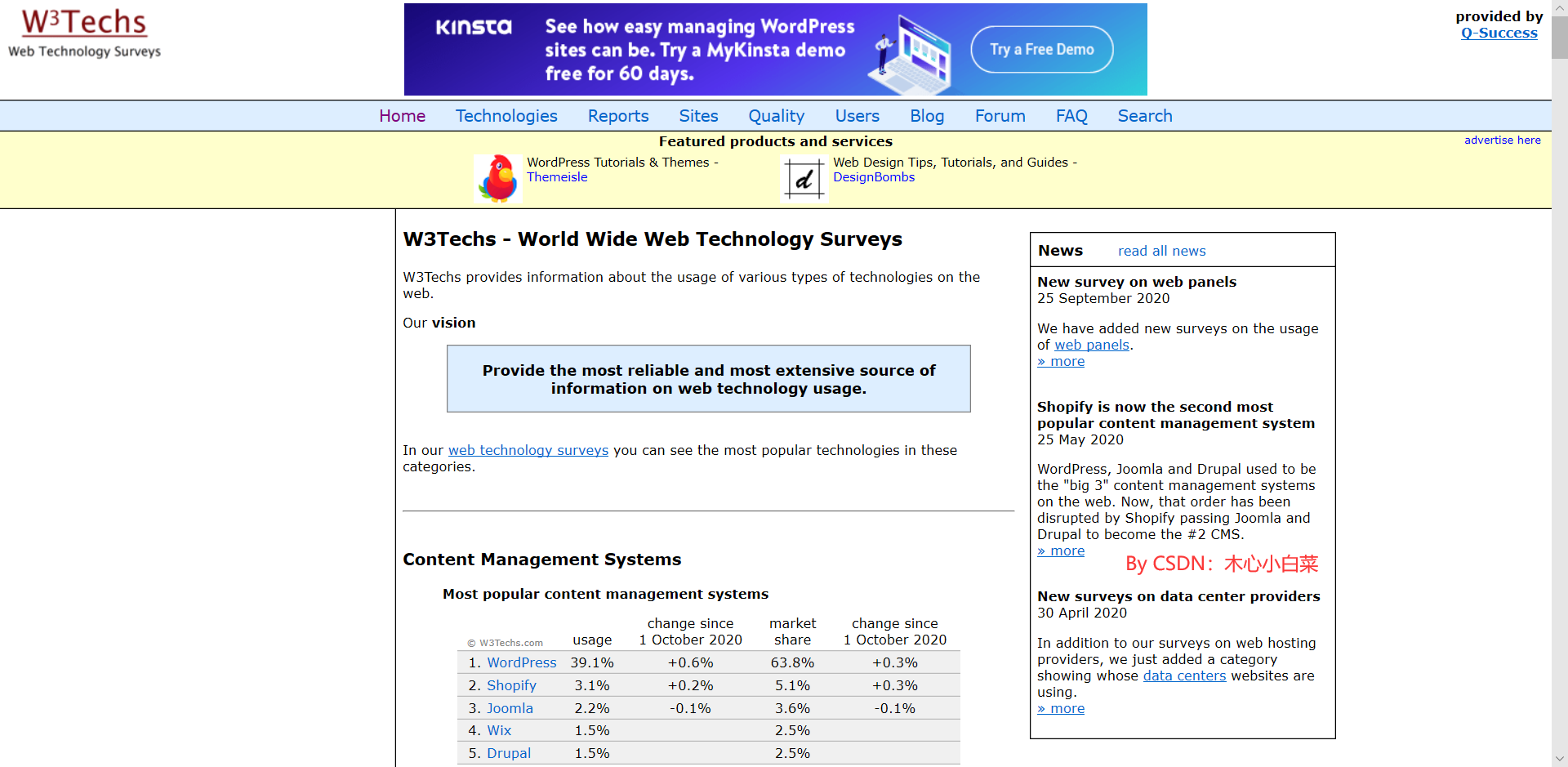Click more under web panels news

coord(1061,361)
